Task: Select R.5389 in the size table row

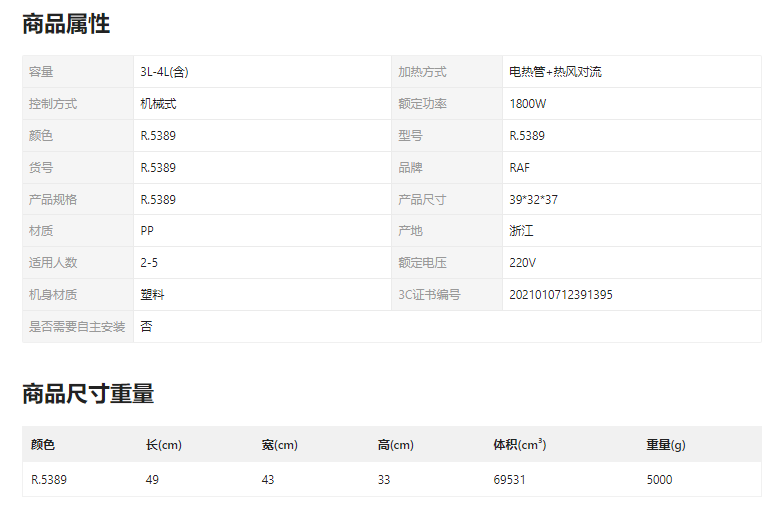Action: tap(49, 480)
